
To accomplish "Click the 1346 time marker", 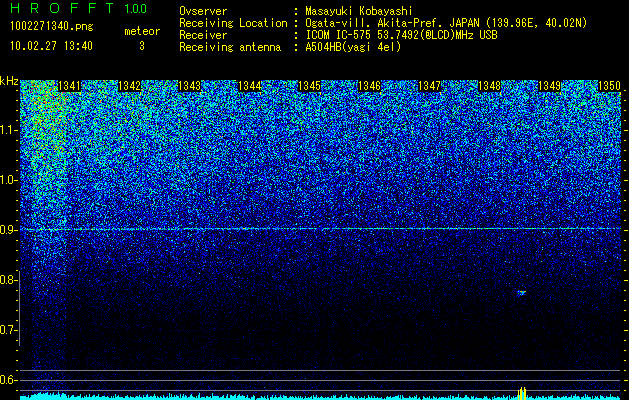I will click(x=369, y=86).
